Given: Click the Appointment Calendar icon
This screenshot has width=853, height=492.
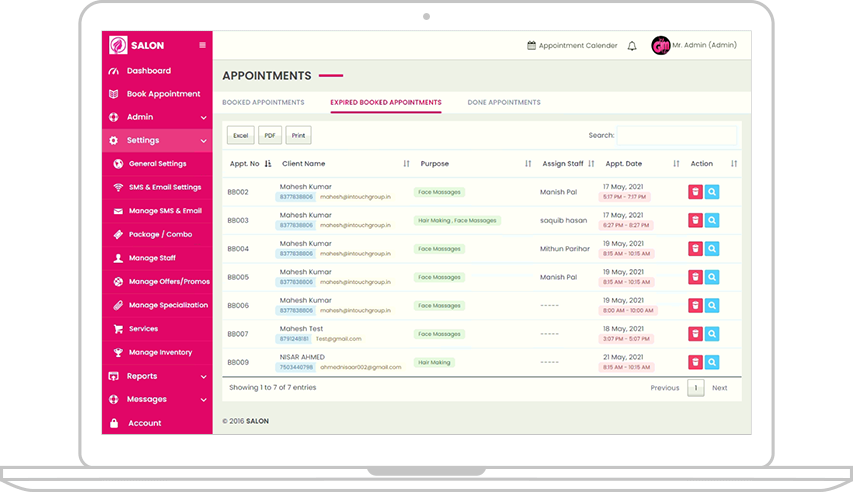Looking at the screenshot, I should 531,46.
